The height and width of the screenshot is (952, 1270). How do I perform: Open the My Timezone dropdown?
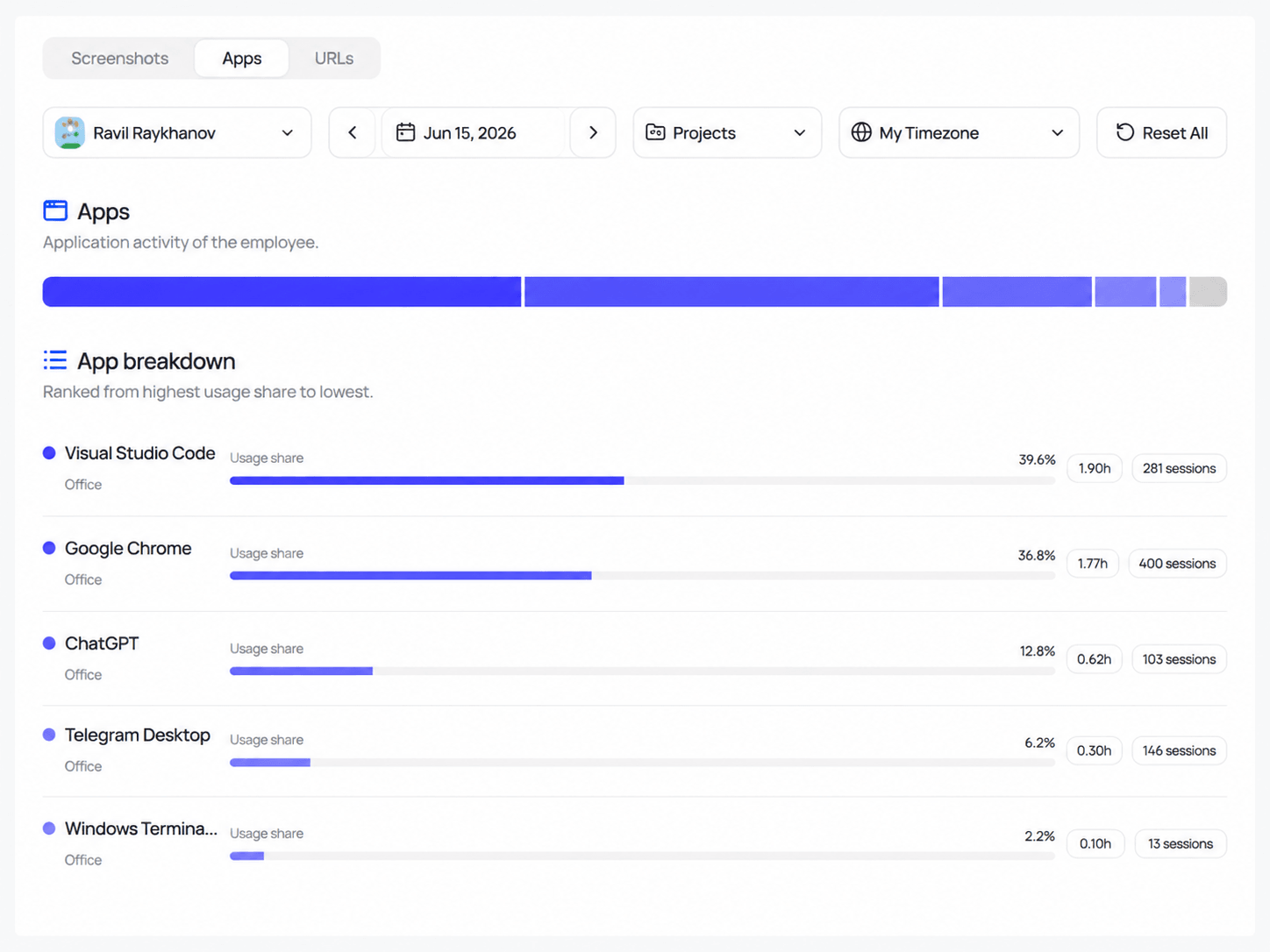point(959,132)
